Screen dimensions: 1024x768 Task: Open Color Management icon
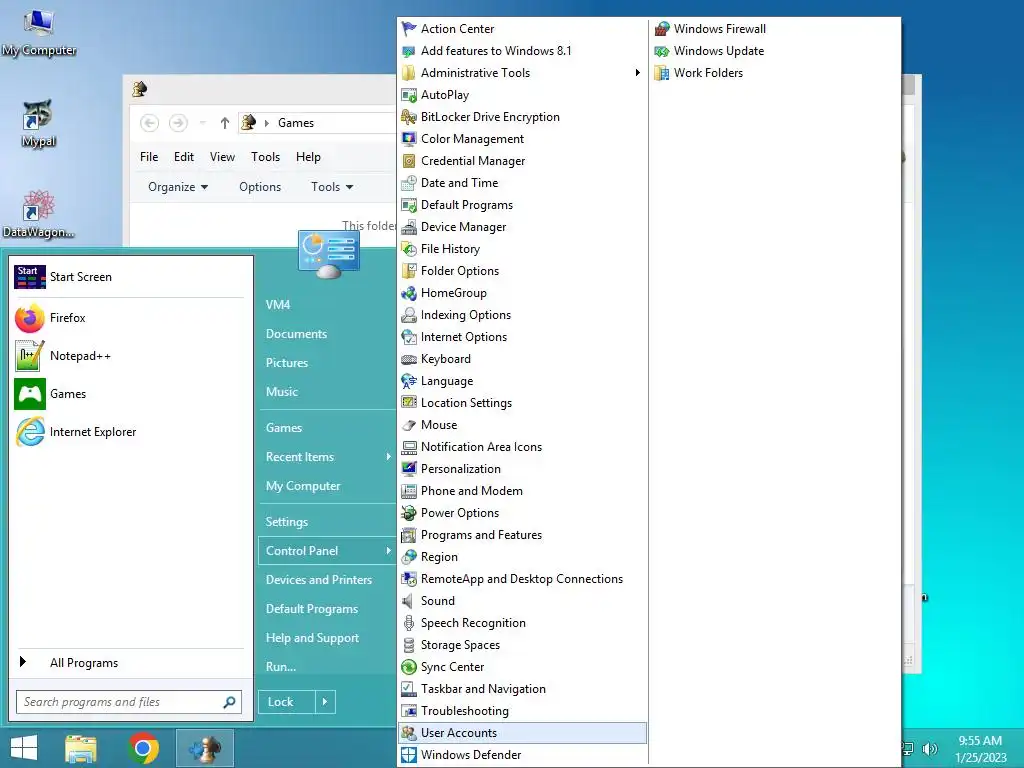pyautogui.click(x=409, y=138)
